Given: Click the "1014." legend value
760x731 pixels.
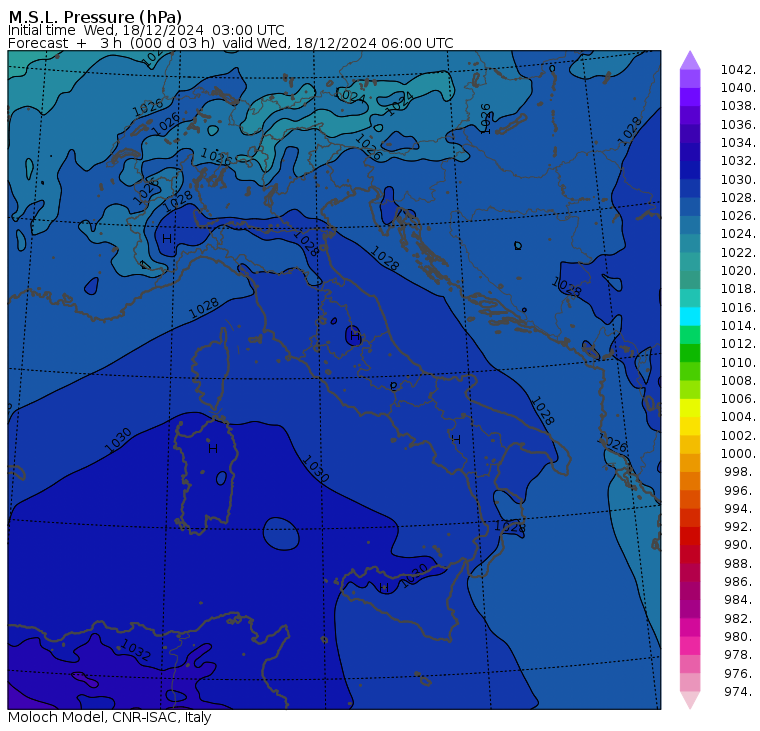Looking at the screenshot, I should pos(738,325).
